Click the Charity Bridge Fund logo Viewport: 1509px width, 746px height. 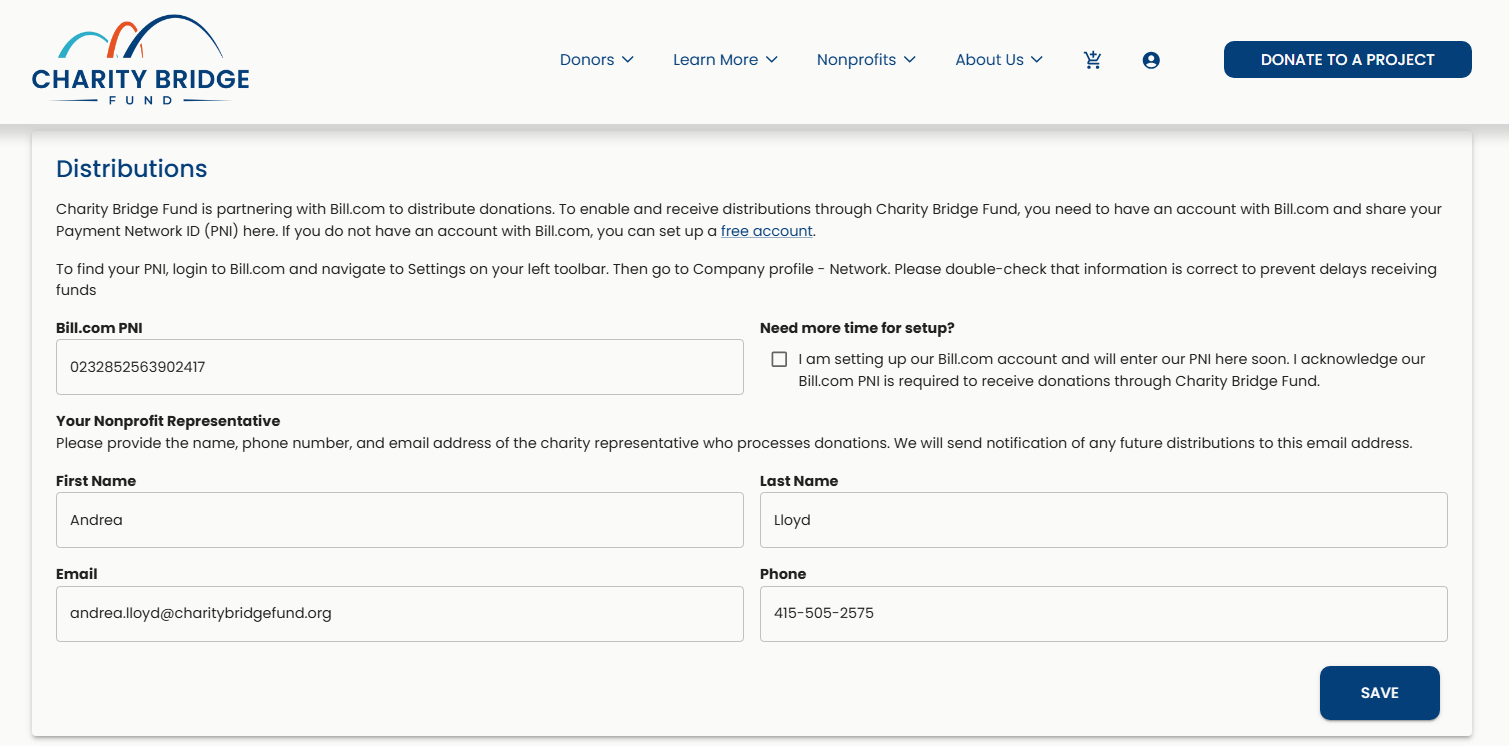[141, 60]
